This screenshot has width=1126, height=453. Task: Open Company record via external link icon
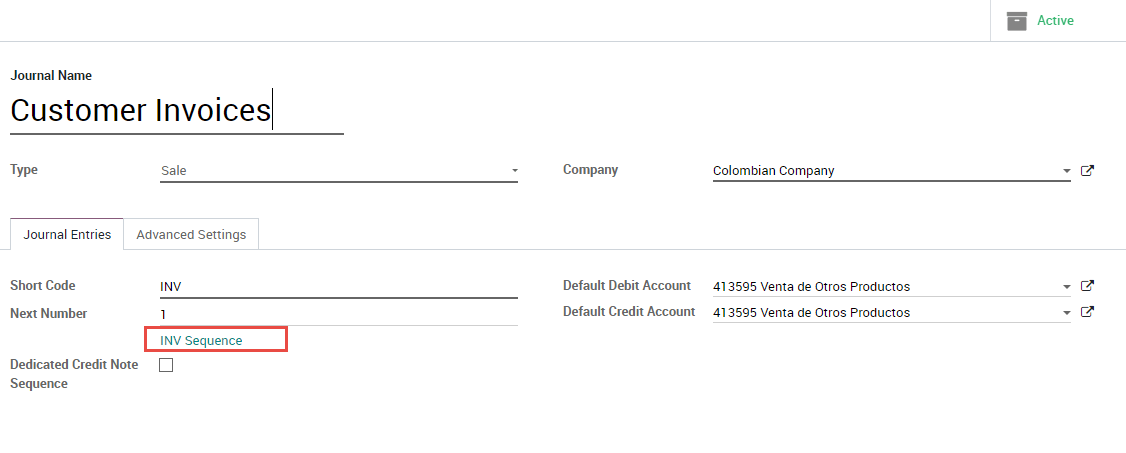[x=1088, y=171]
